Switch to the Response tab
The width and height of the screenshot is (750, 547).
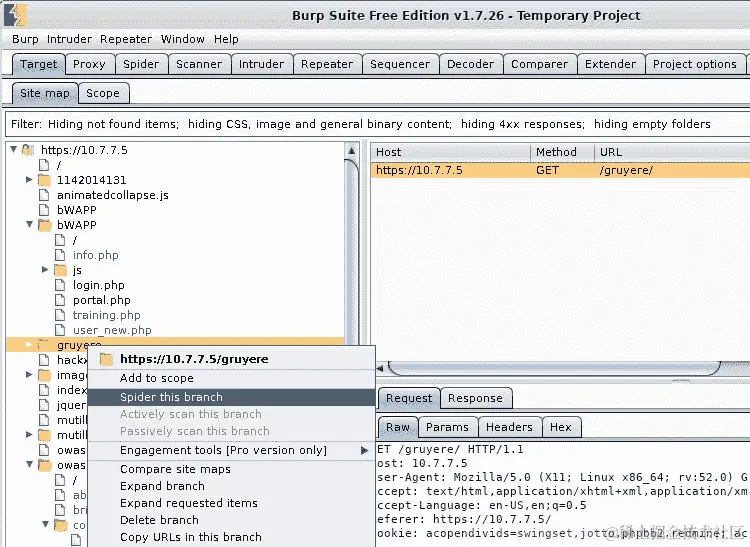click(475, 398)
